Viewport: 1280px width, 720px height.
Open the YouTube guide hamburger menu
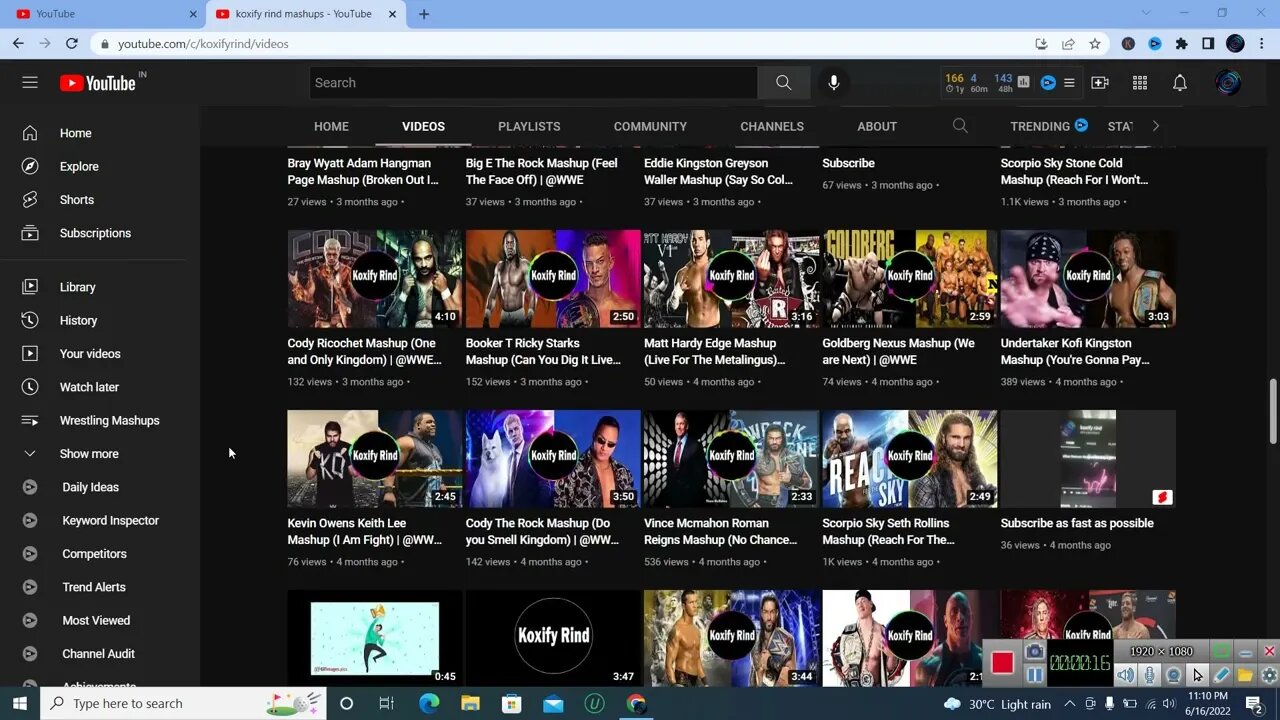coord(30,83)
